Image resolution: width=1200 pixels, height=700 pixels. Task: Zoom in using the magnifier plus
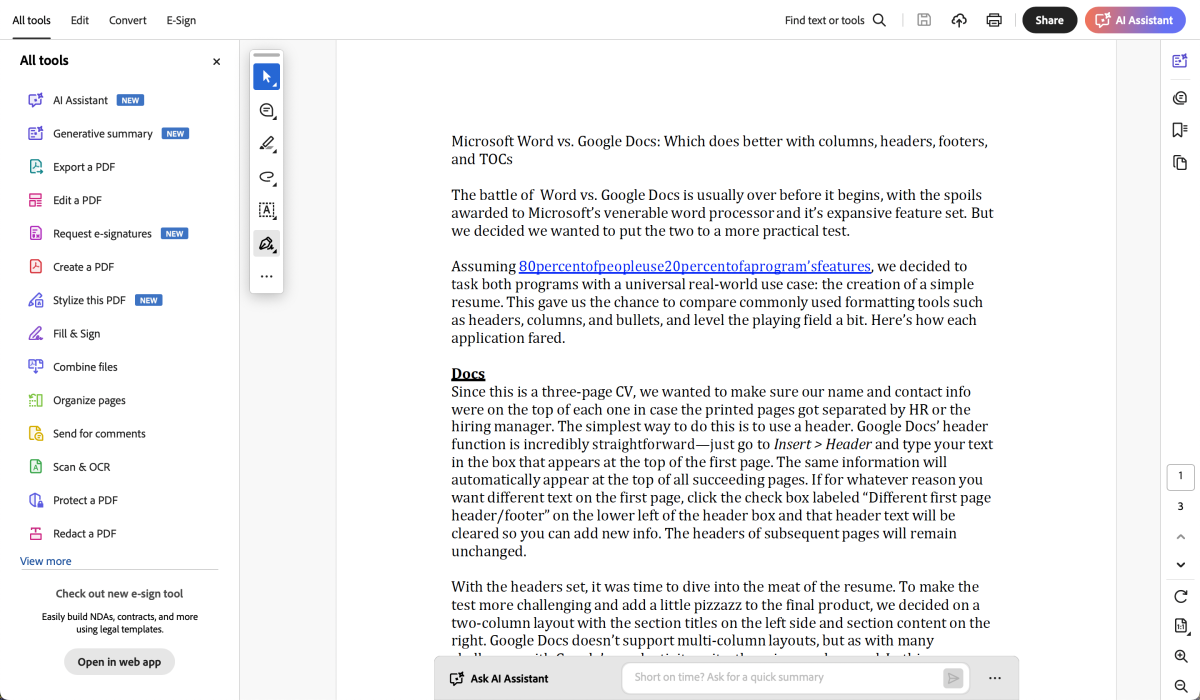(x=1181, y=657)
